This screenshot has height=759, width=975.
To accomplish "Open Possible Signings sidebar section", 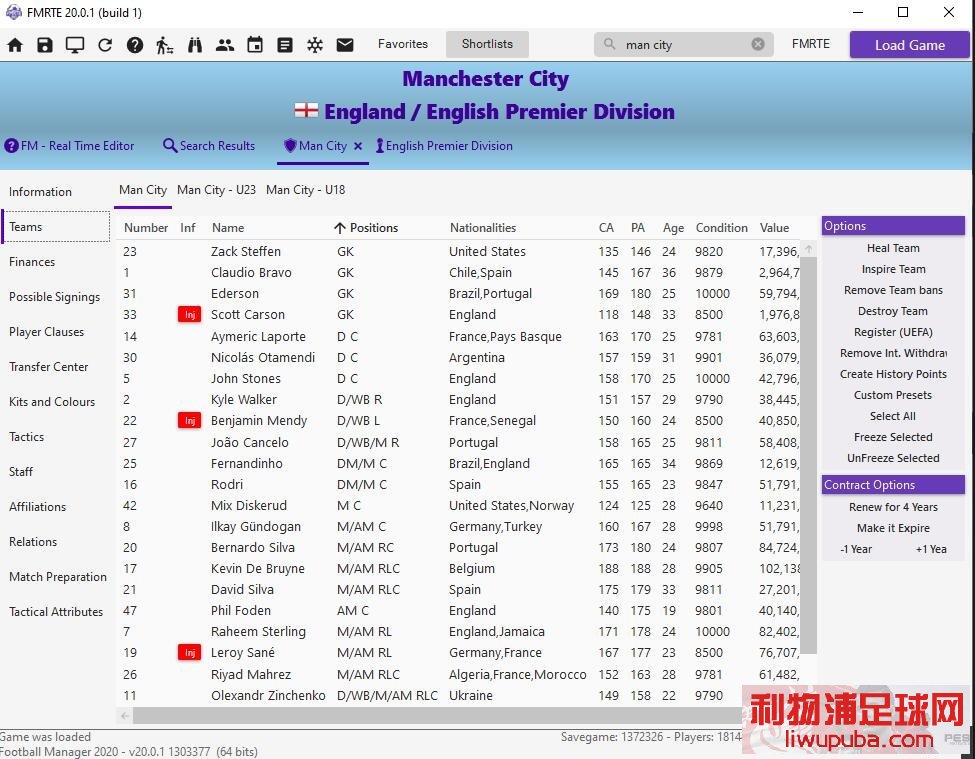I will pyautogui.click(x=54, y=297).
